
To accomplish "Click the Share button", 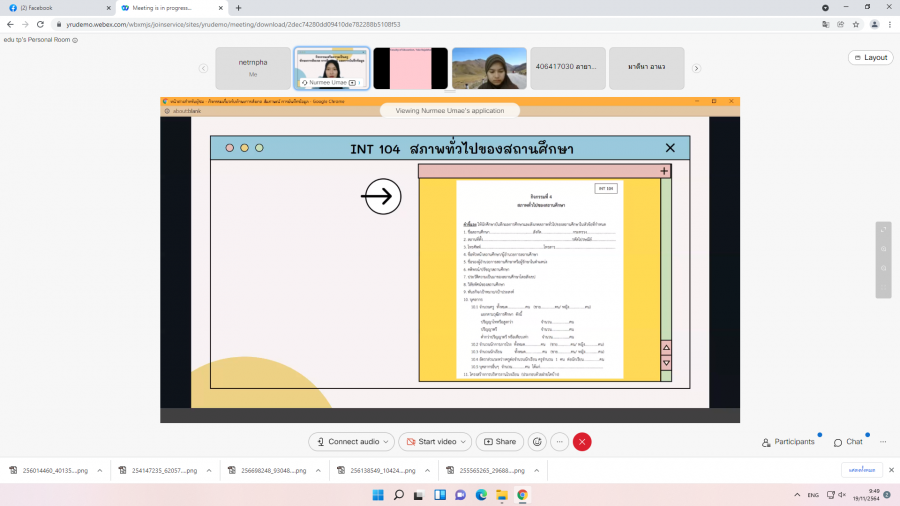I will click(499, 441).
